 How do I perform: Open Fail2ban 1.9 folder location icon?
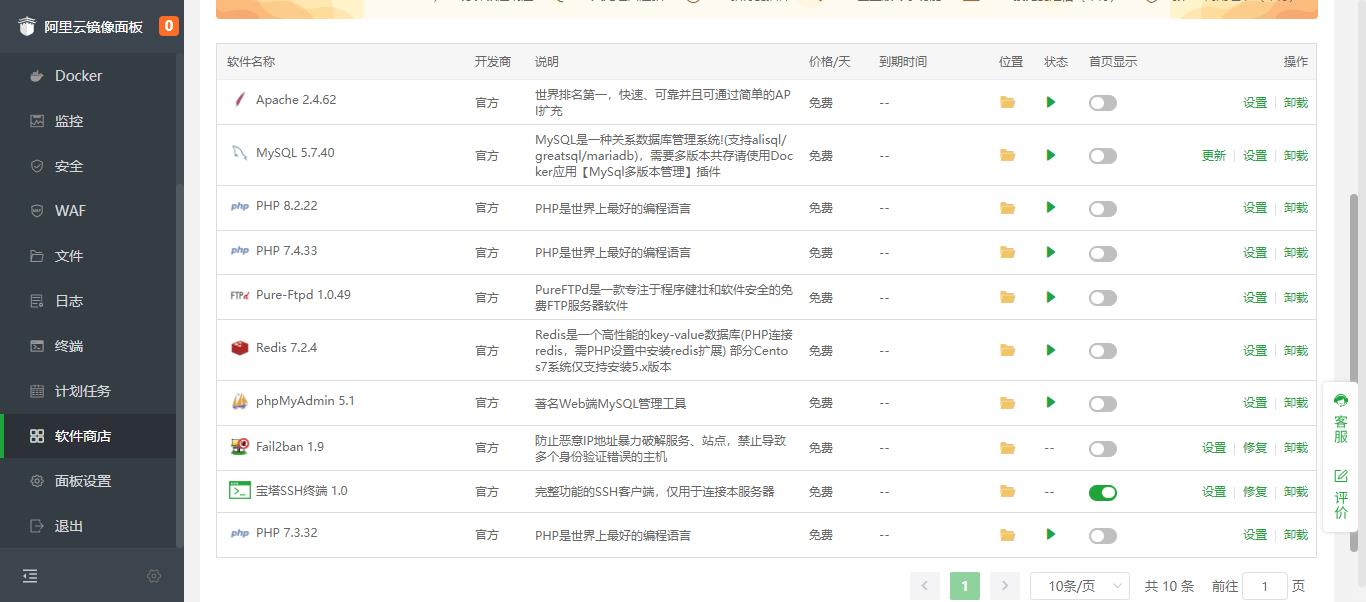pyautogui.click(x=1007, y=448)
